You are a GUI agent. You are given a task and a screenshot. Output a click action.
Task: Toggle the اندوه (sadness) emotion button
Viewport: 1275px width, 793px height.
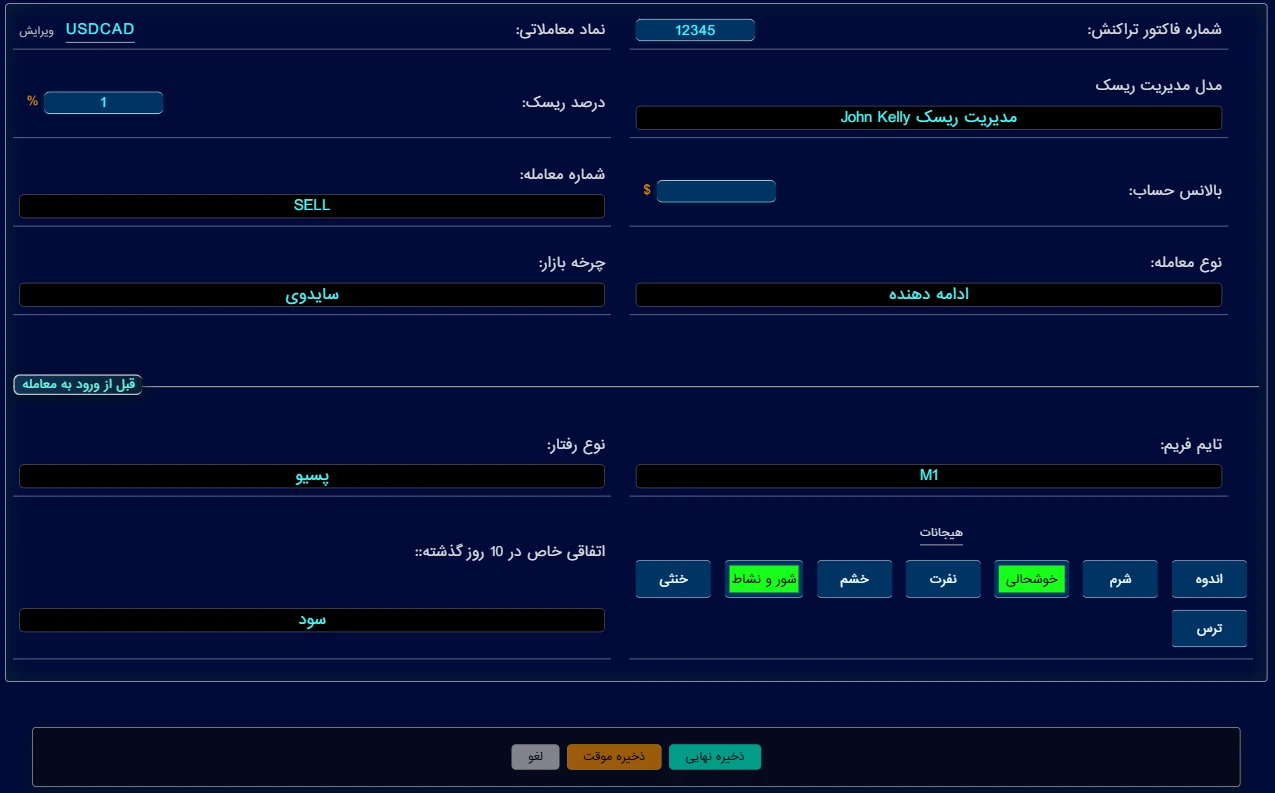[x=1209, y=579]
